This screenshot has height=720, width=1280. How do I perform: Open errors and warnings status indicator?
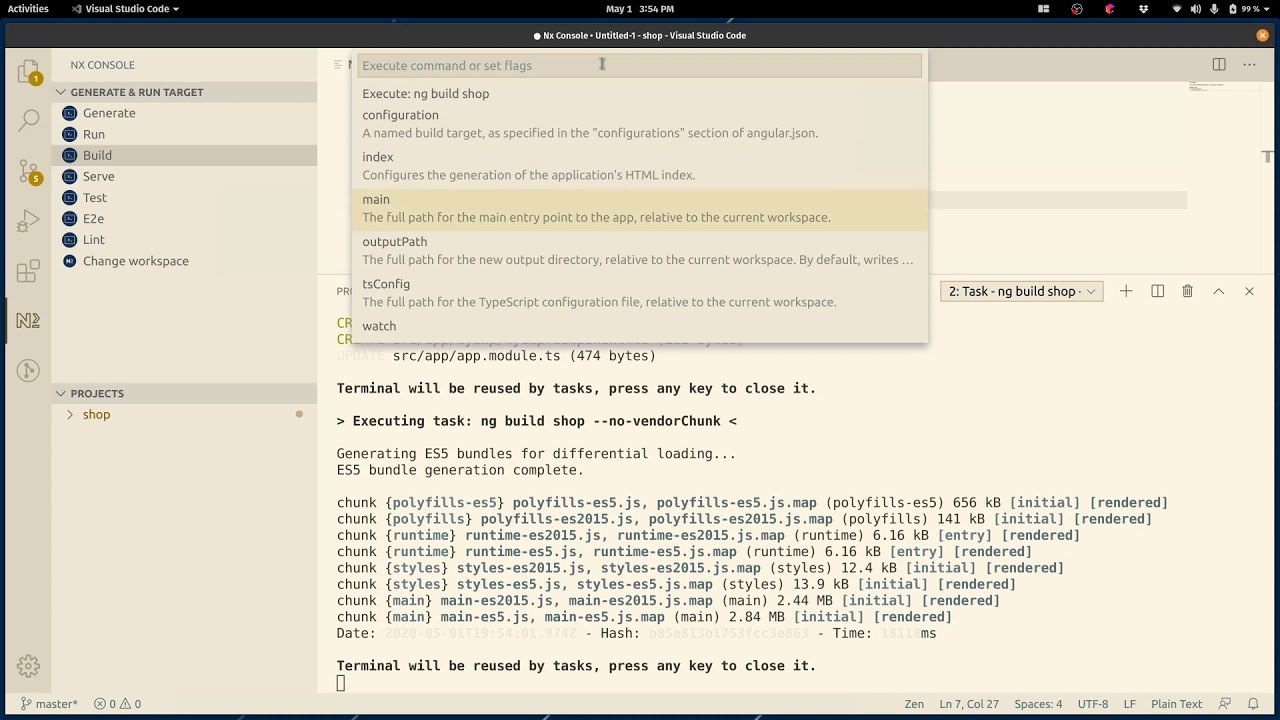(117, 704)
